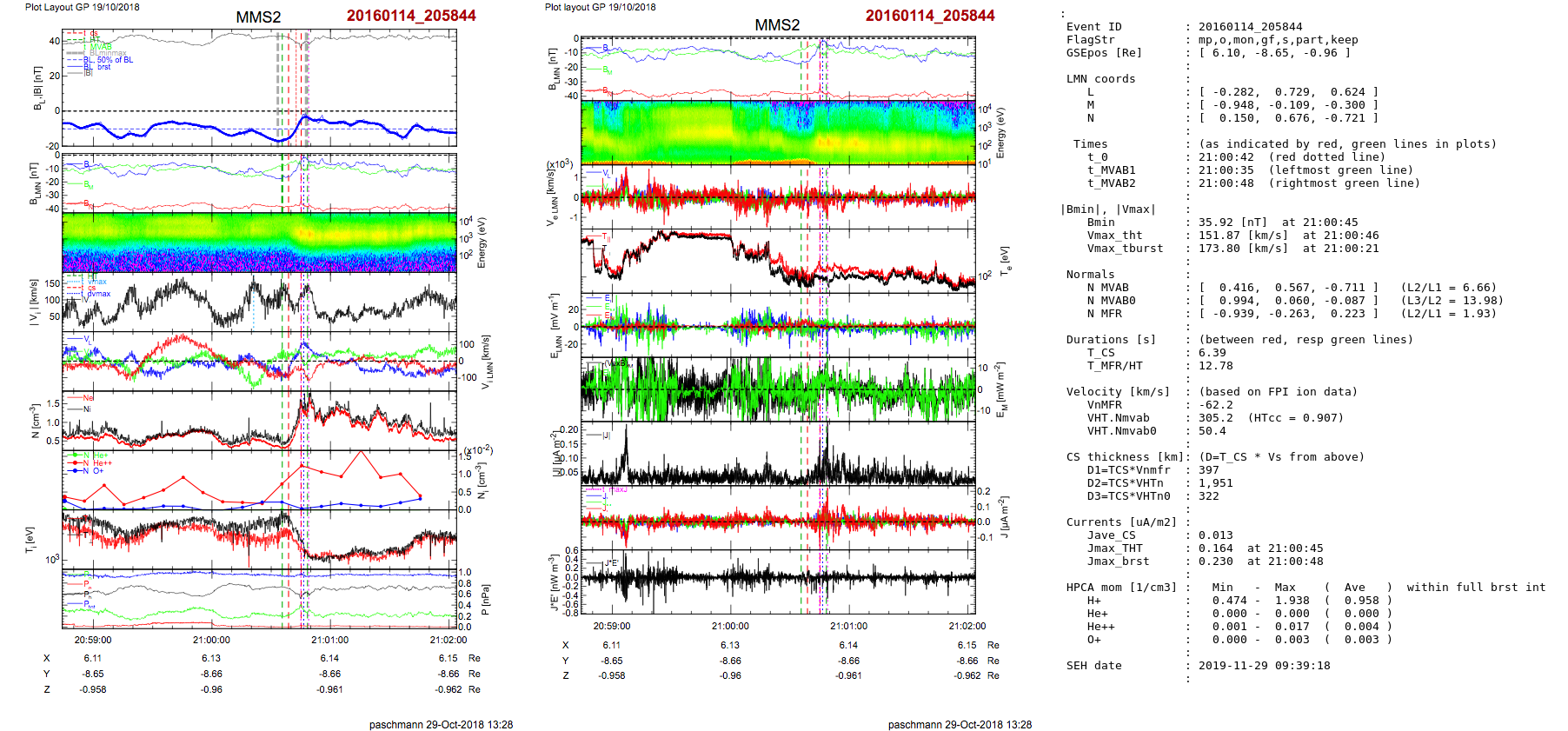Click the 'Durations [s]' heading

click(x=1112, y=340)
